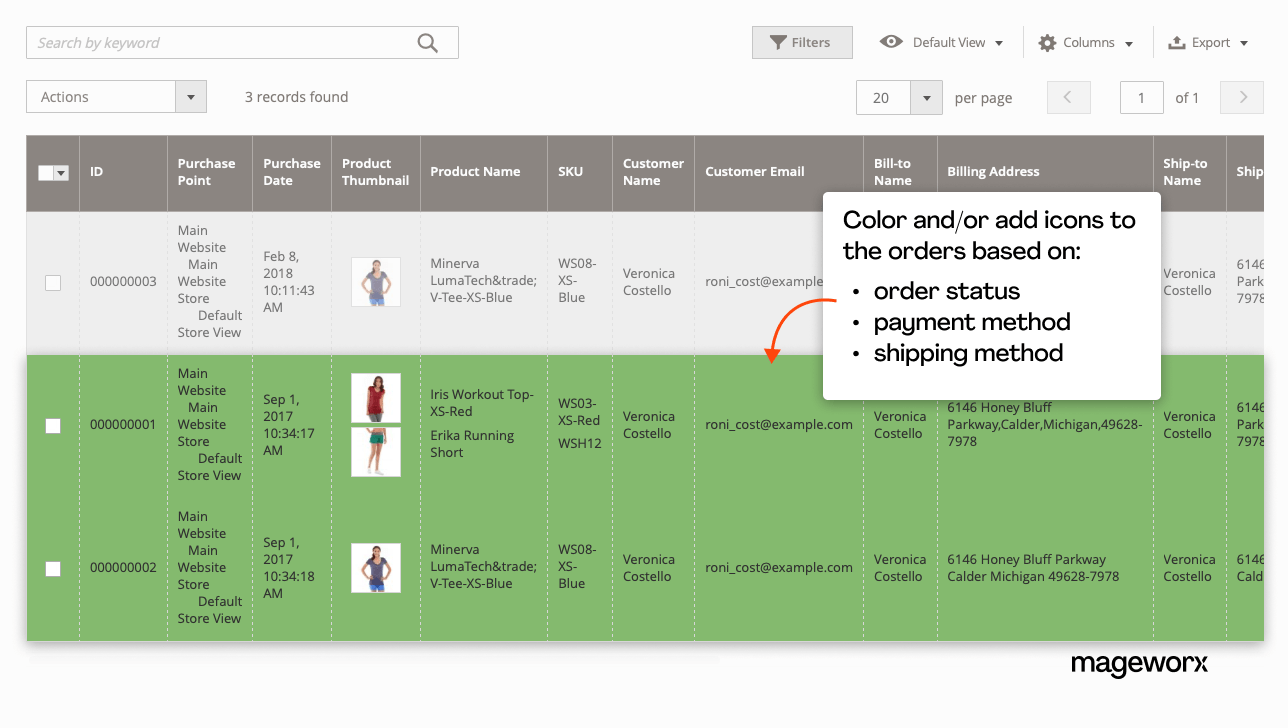The width and height of the screenshot is (1288, 728).
Task: Open the per page count dropdown
Action: click(926, 97)
